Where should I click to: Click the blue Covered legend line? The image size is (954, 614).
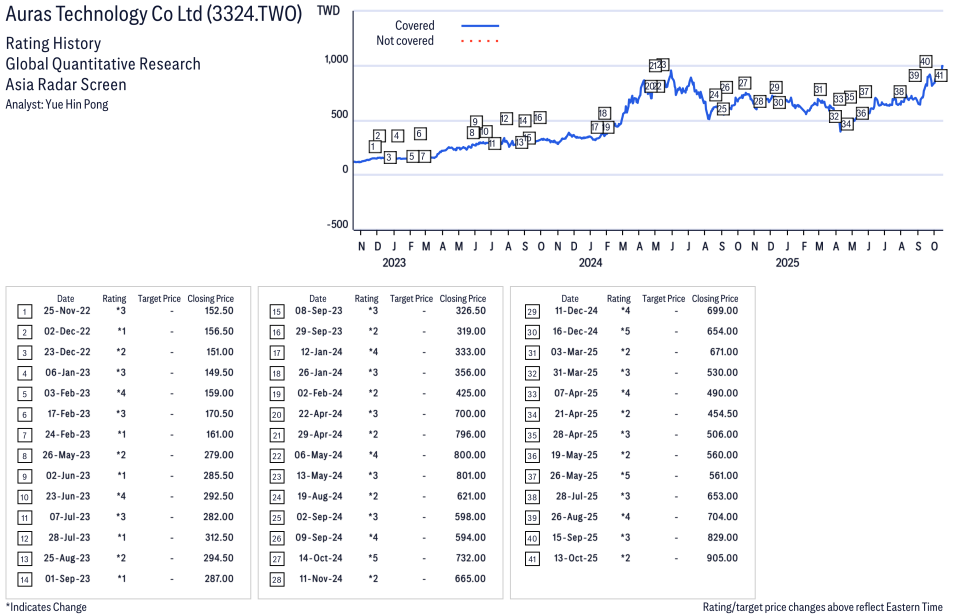point(480,25)
